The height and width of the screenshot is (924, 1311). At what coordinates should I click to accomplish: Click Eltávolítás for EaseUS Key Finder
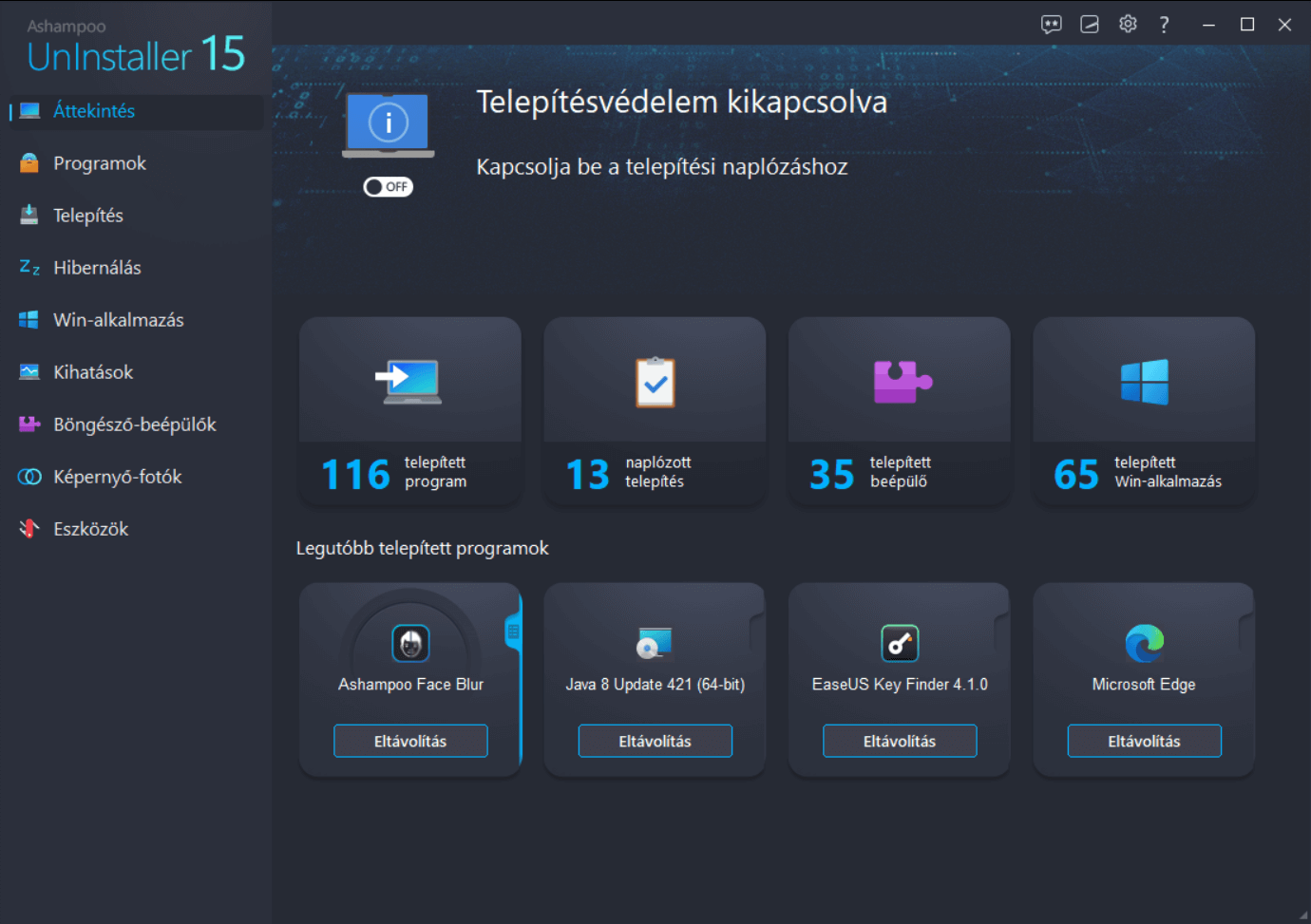coord(900,741)
